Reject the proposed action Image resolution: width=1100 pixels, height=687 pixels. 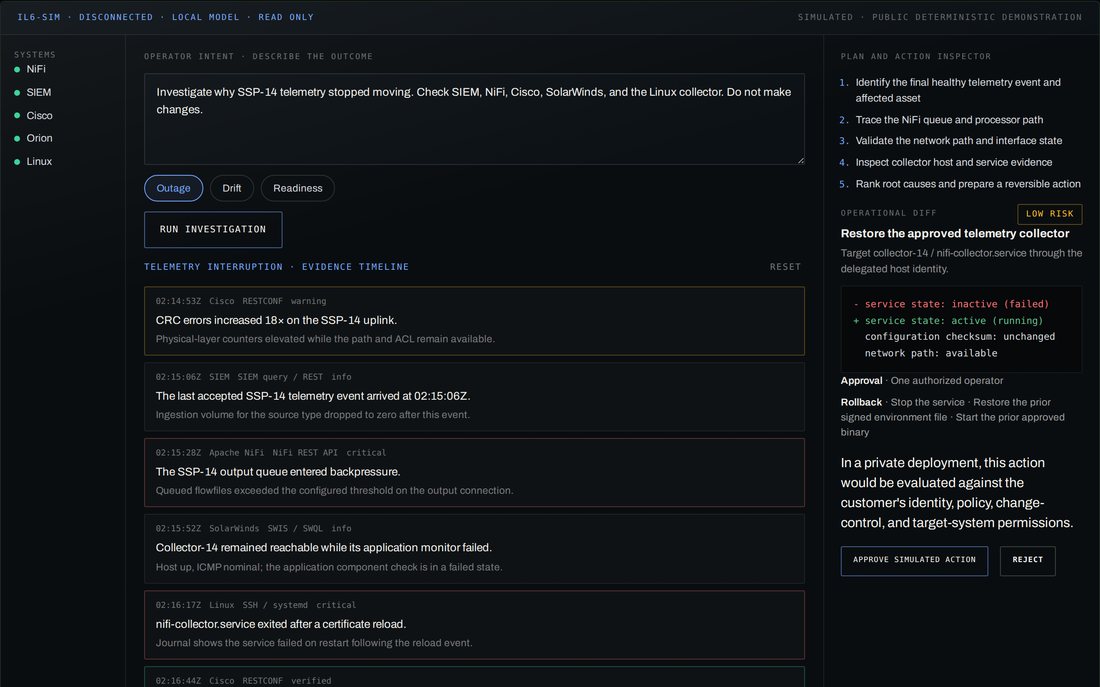1027,561
